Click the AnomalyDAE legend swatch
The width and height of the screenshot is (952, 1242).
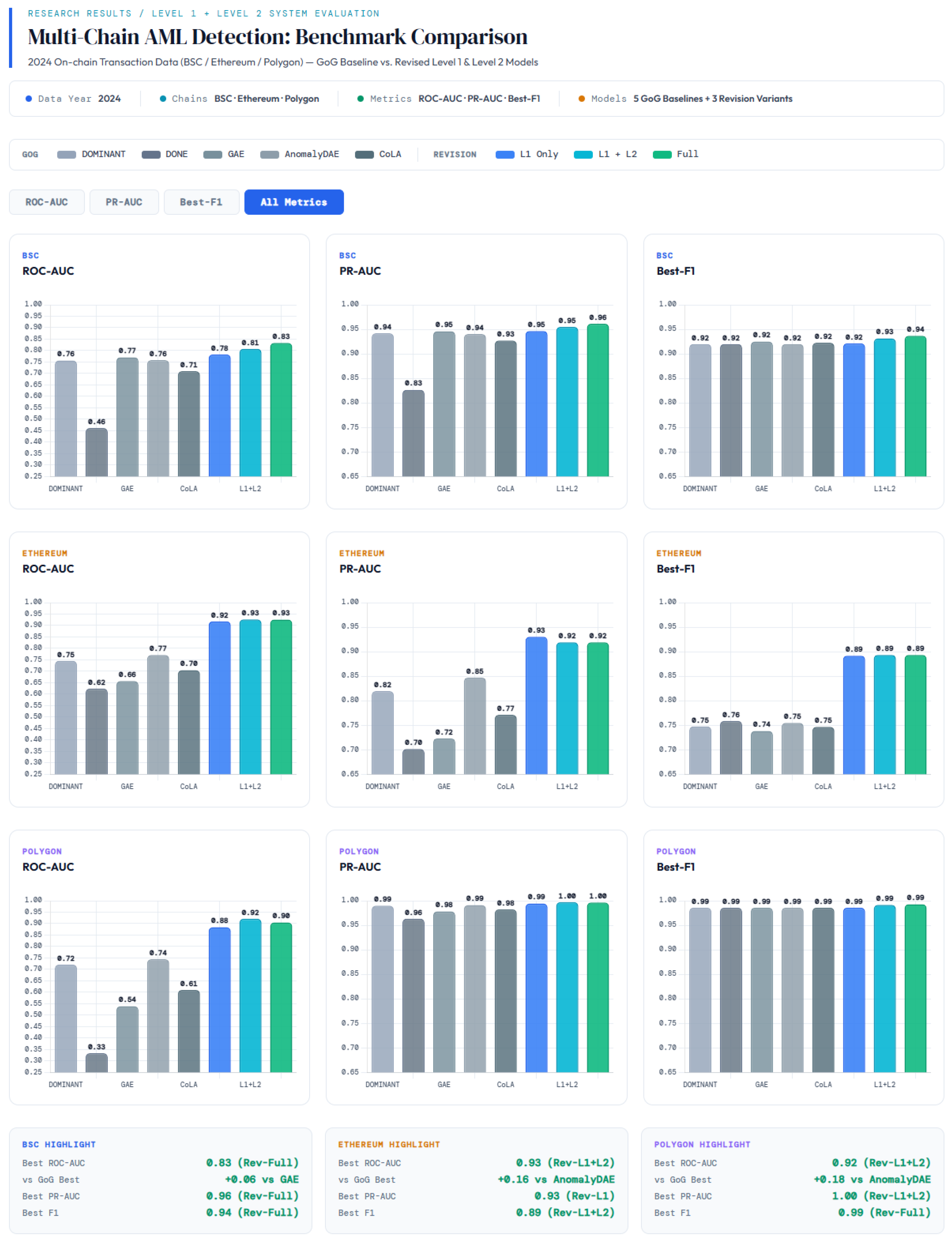269,155
